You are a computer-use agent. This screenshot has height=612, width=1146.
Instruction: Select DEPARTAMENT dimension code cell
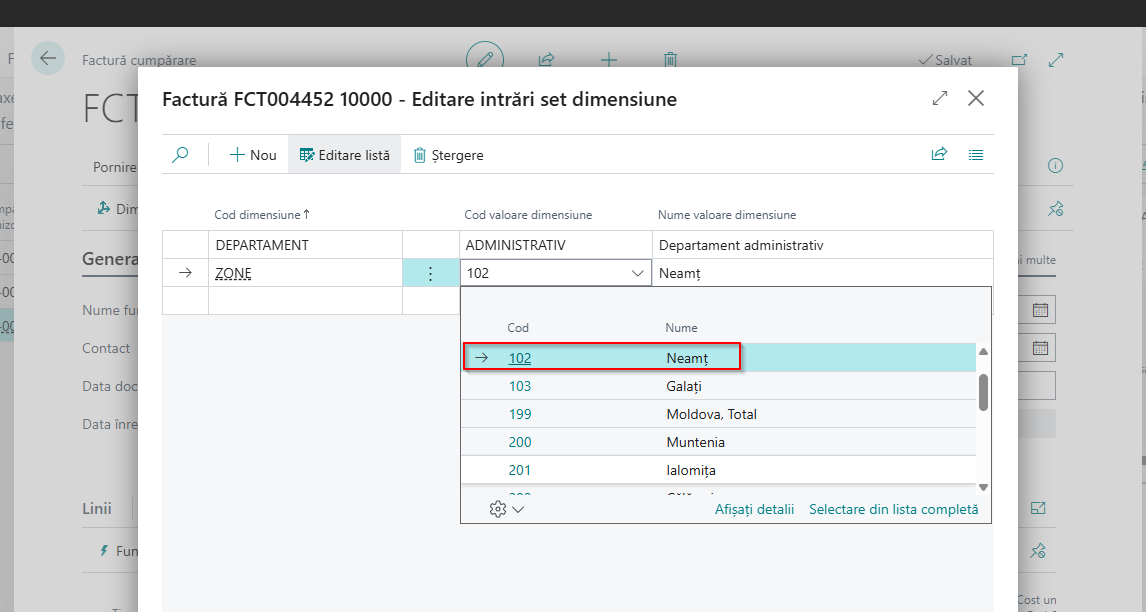[x=306, y=245]
